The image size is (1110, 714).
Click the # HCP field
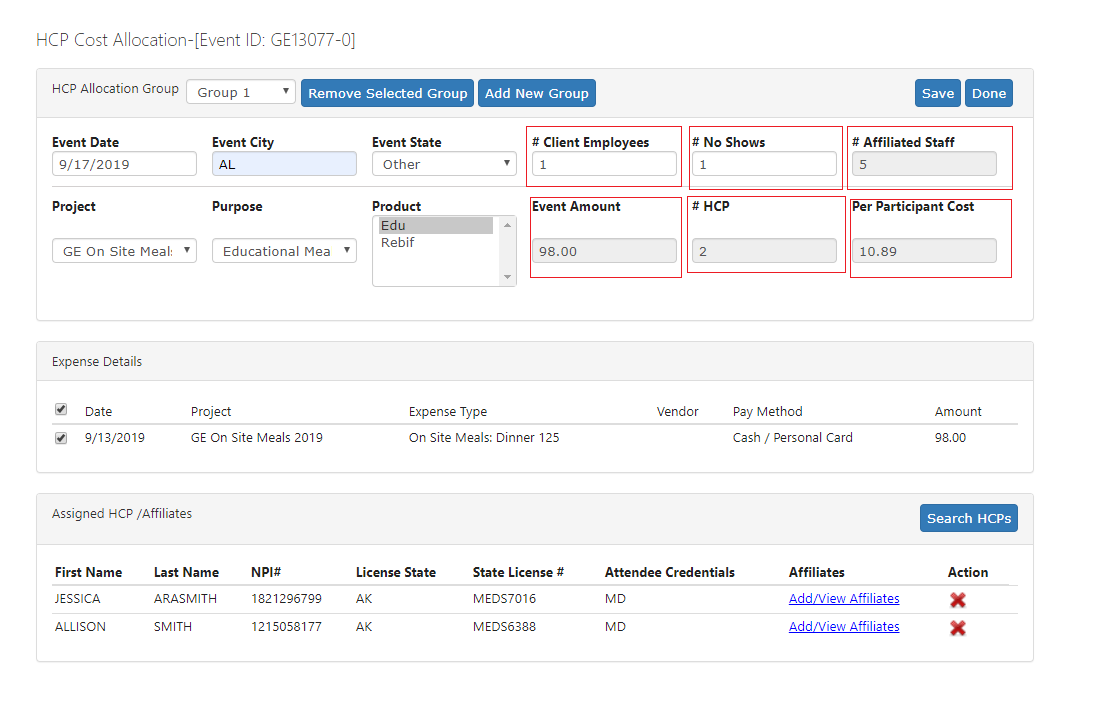click(764, 251)
